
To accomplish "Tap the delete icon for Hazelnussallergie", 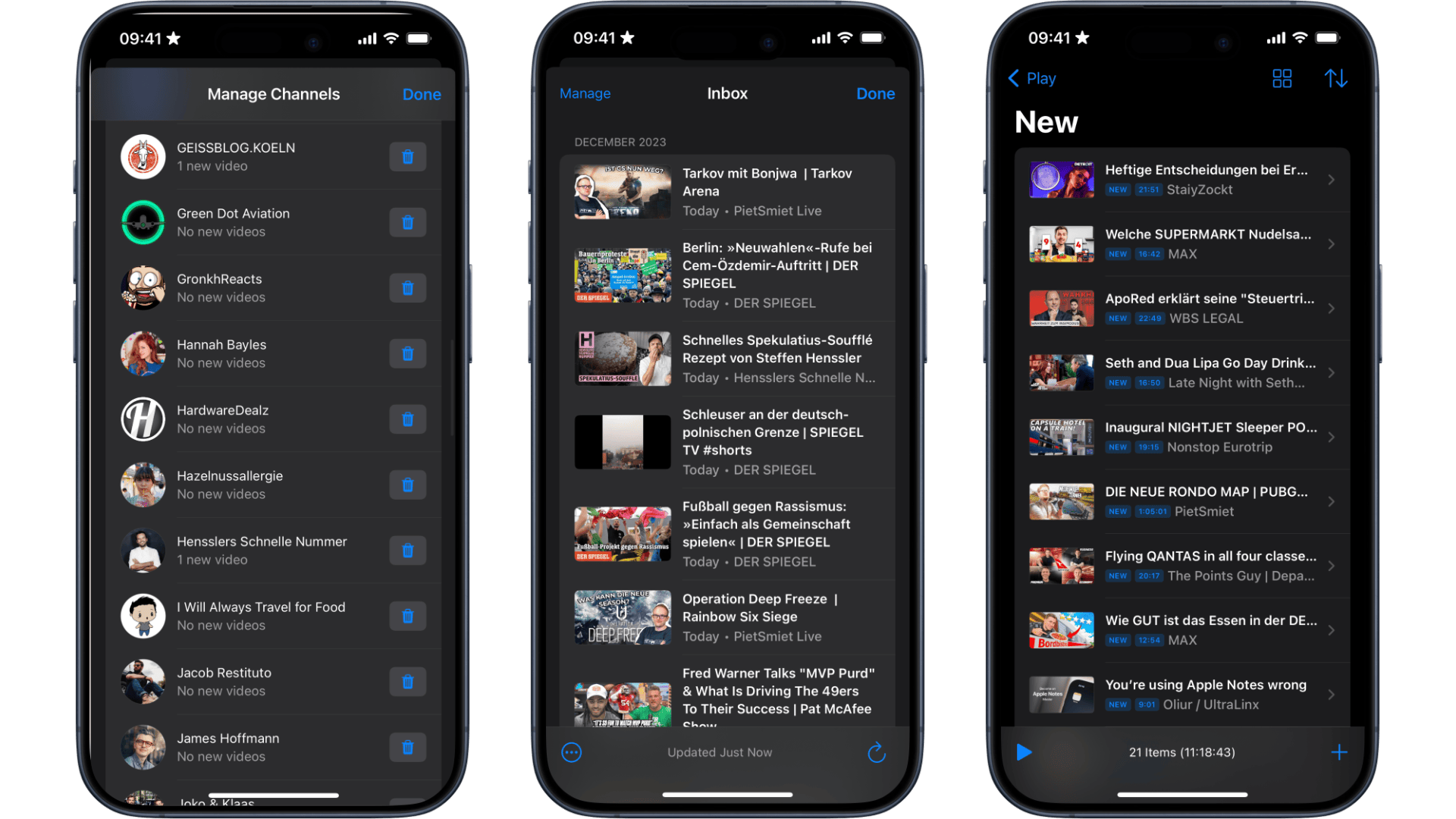I will tap(408, 483).
